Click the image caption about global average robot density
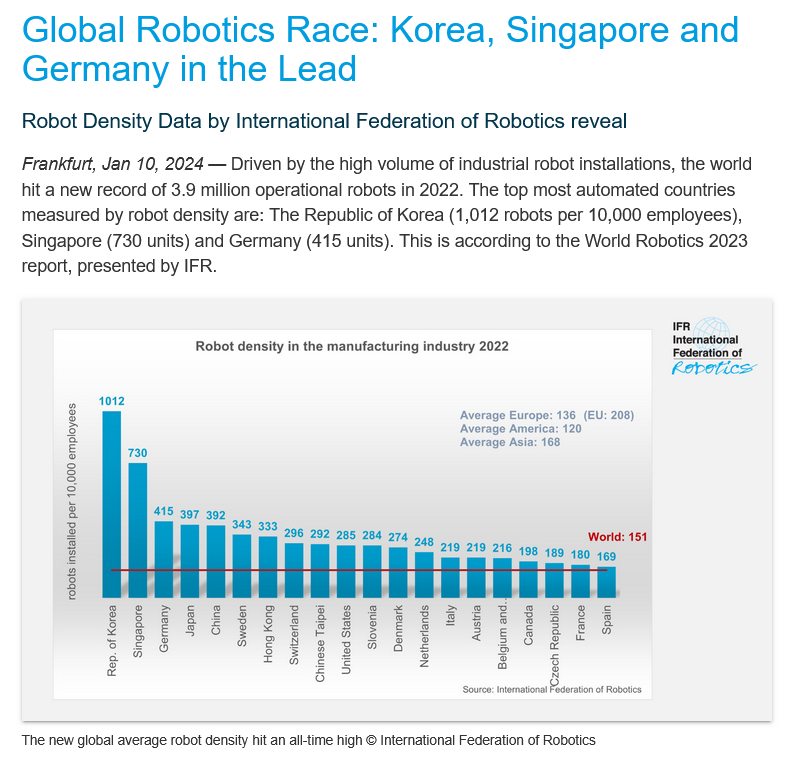The image size is (791, 760). [x=308, y=740]
